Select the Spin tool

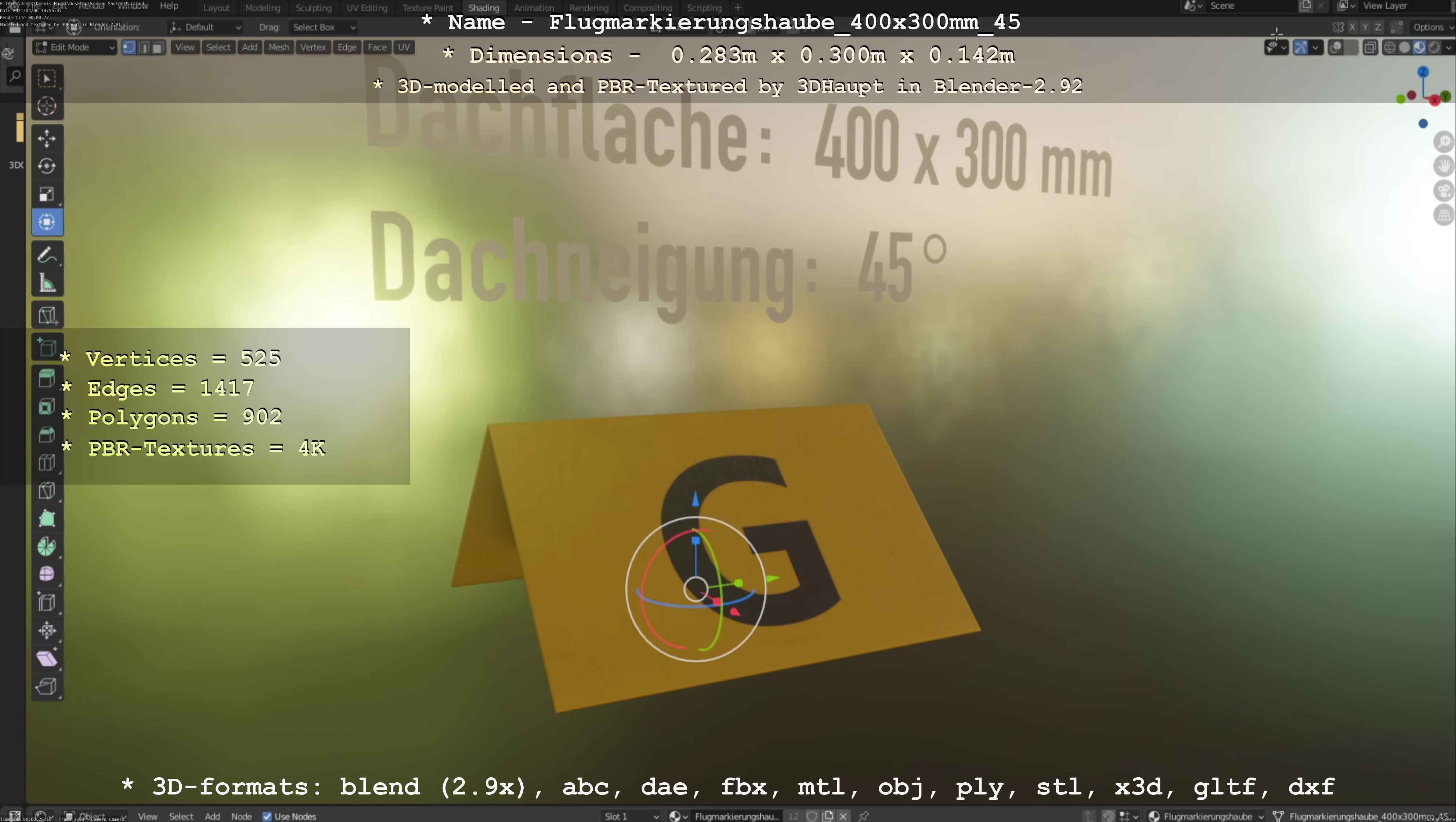click(47, 547)
